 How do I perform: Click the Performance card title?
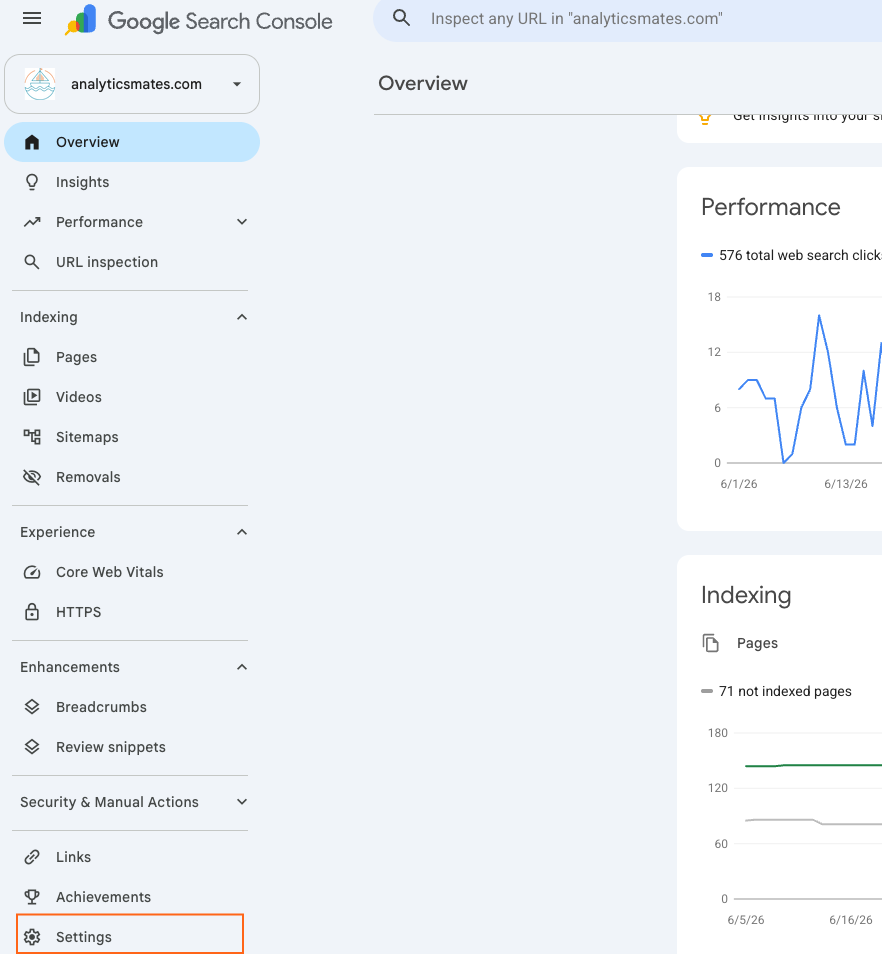[771, 207]
